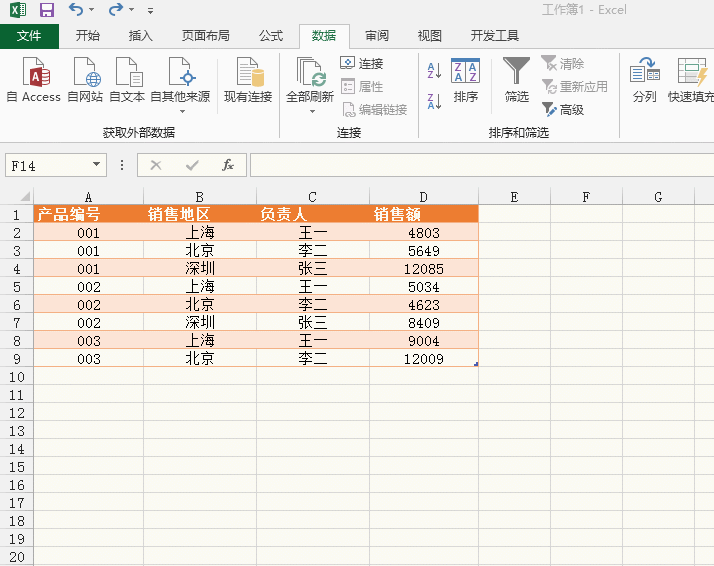Switch to the 开始 tab
Viewport: 714px width, 566px height.
88,36
